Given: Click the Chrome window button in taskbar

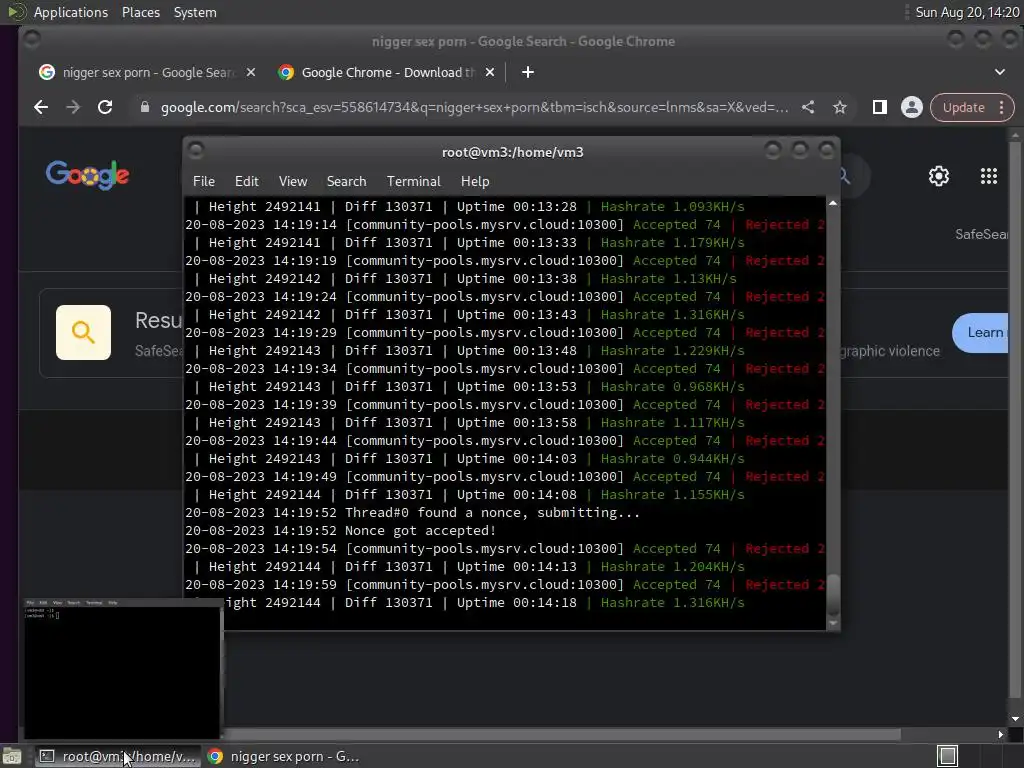Looking at the screenshot, I should [x=283, y=756].
